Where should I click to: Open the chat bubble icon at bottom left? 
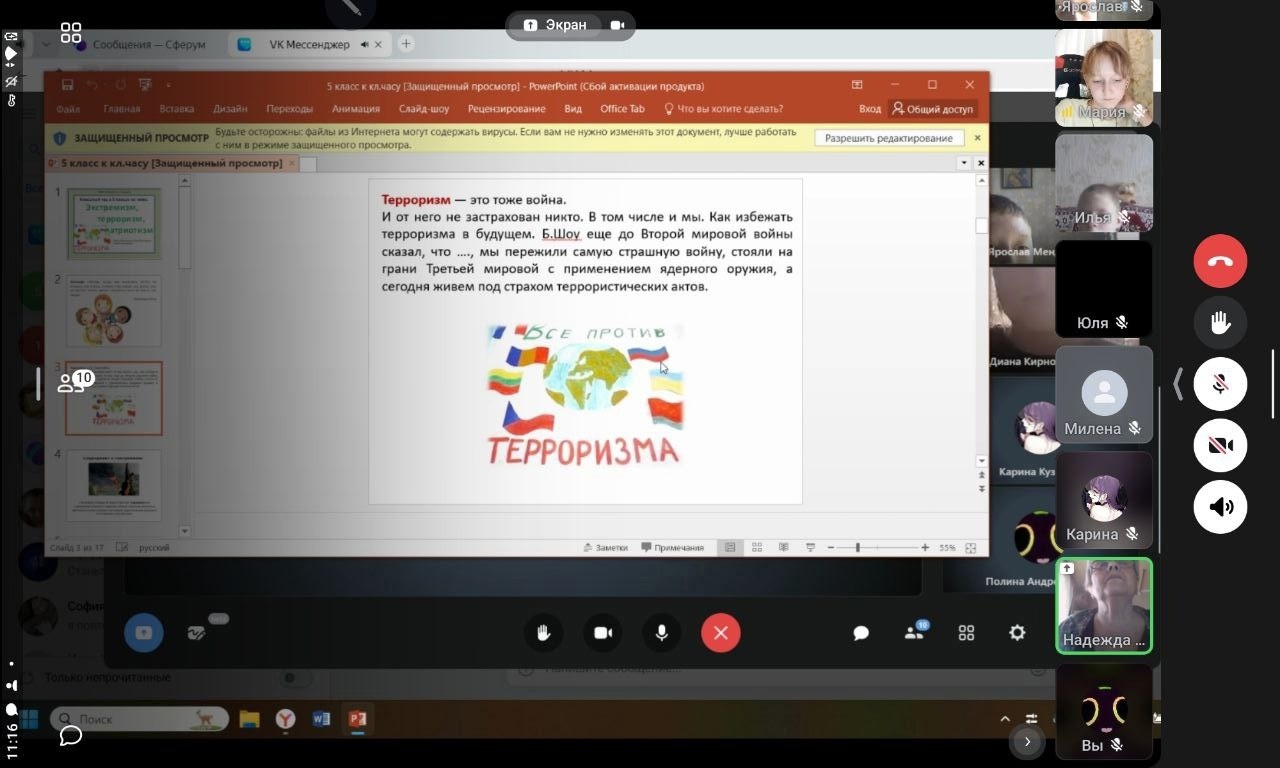70,736
